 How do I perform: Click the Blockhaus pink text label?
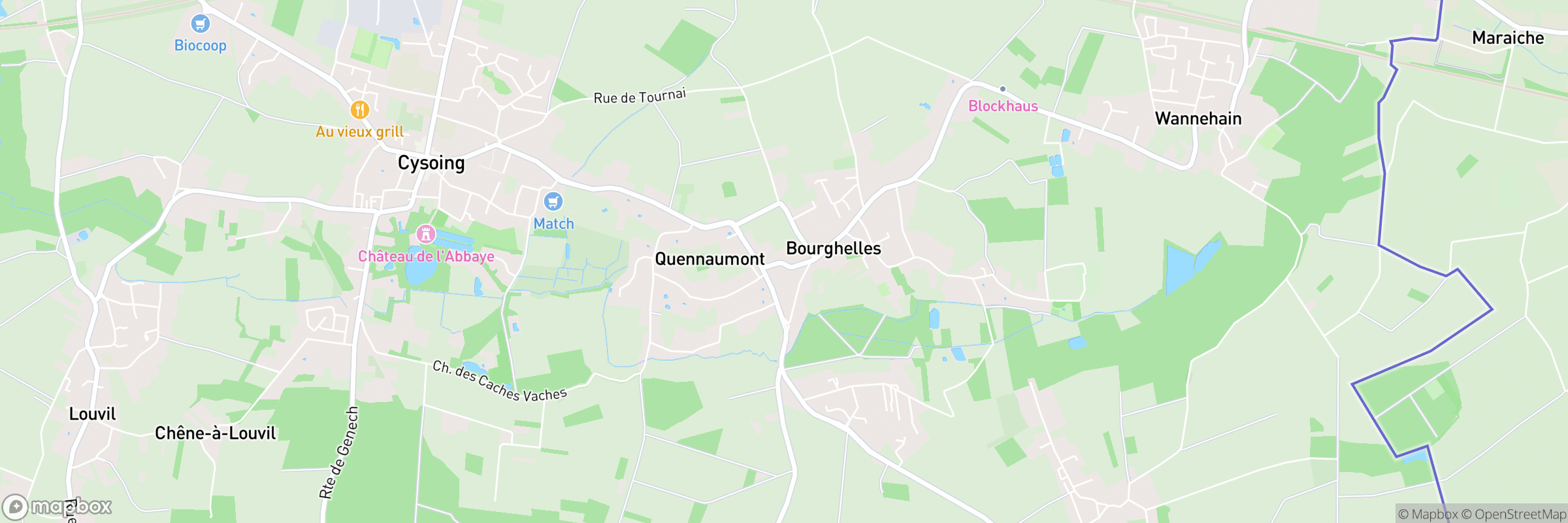tap(1003, 106)
